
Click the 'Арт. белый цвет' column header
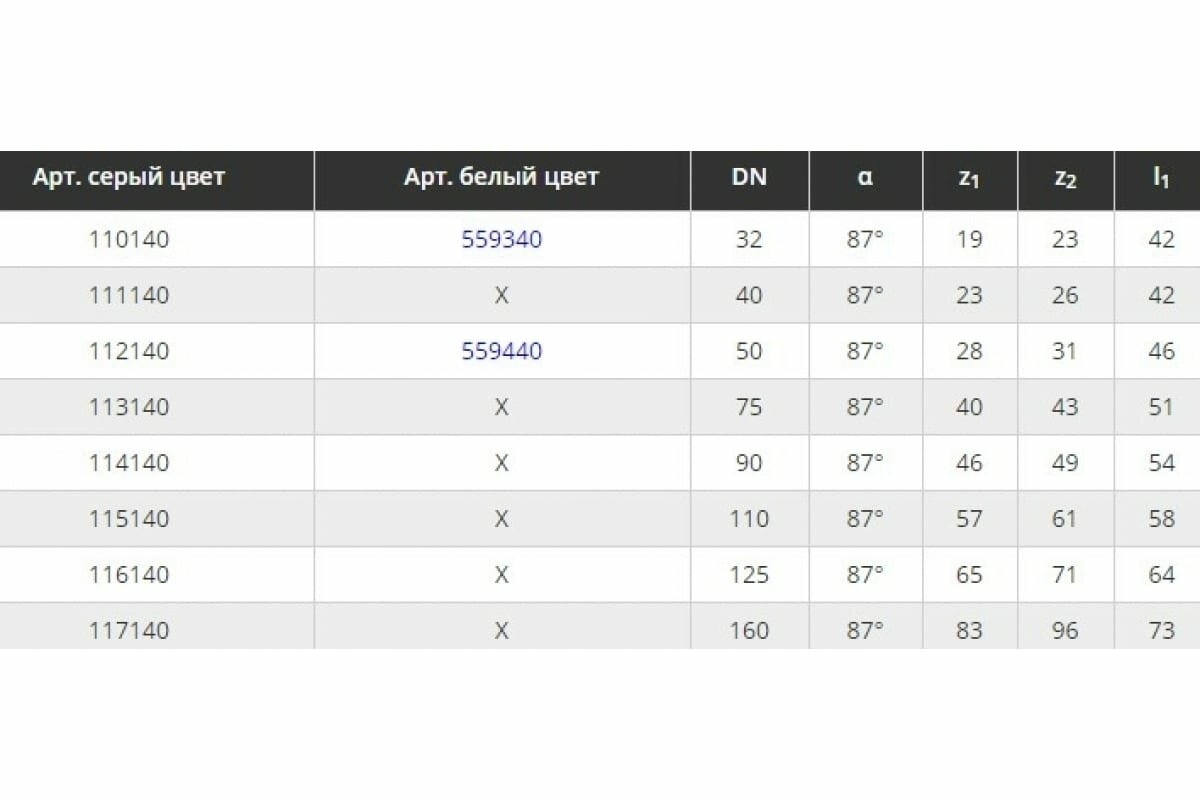point(502,178)
